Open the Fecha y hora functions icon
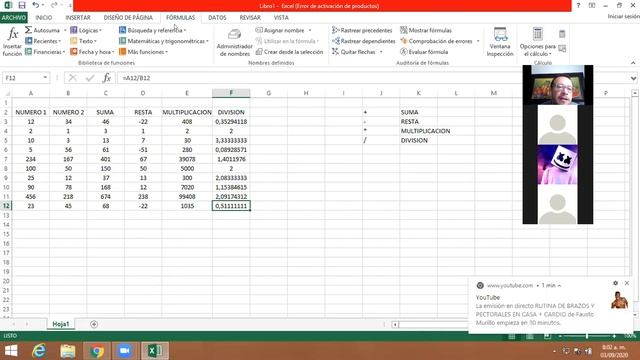640x360 pixels. coord(73,52)
